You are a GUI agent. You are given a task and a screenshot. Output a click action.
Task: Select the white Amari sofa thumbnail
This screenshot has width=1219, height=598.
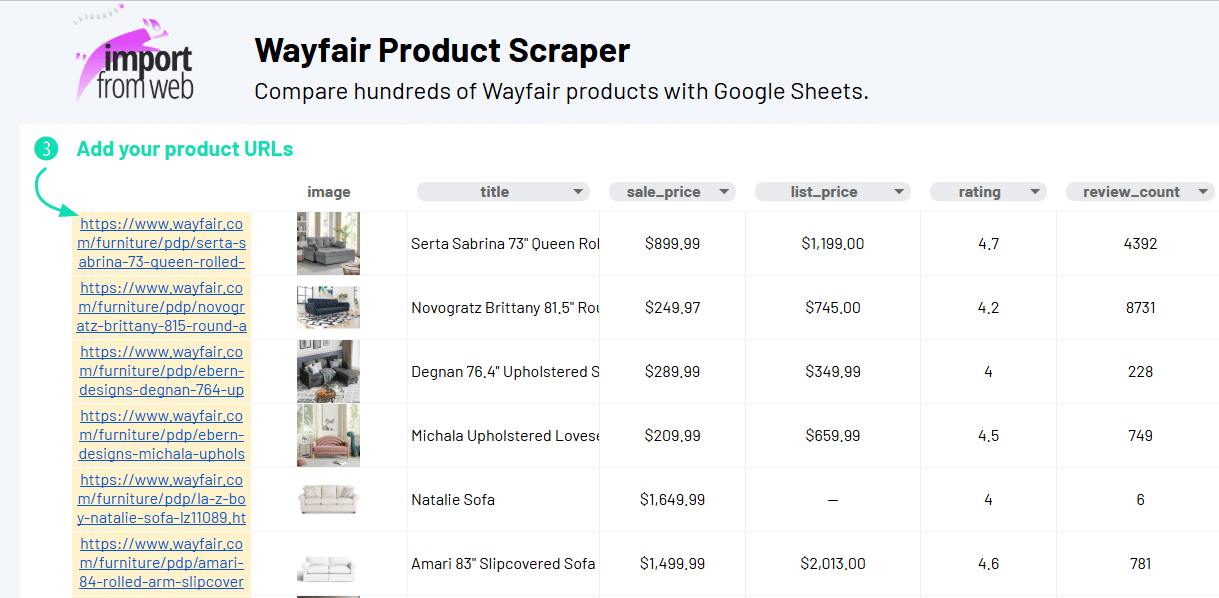[328, 567]
